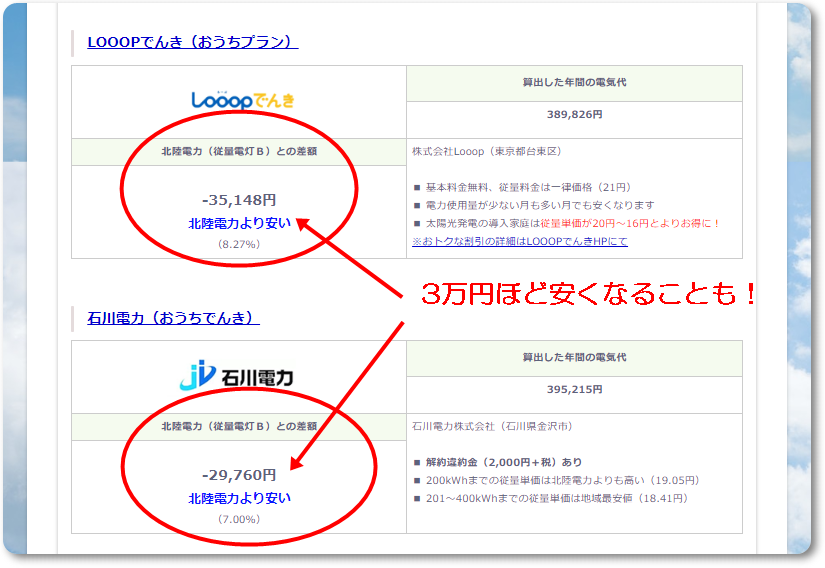The width and height of the screenshot is (825, 568).
Task: Click 石川電力株式会社(石川県金沢市) company text
Action: [x=493, y=426]
